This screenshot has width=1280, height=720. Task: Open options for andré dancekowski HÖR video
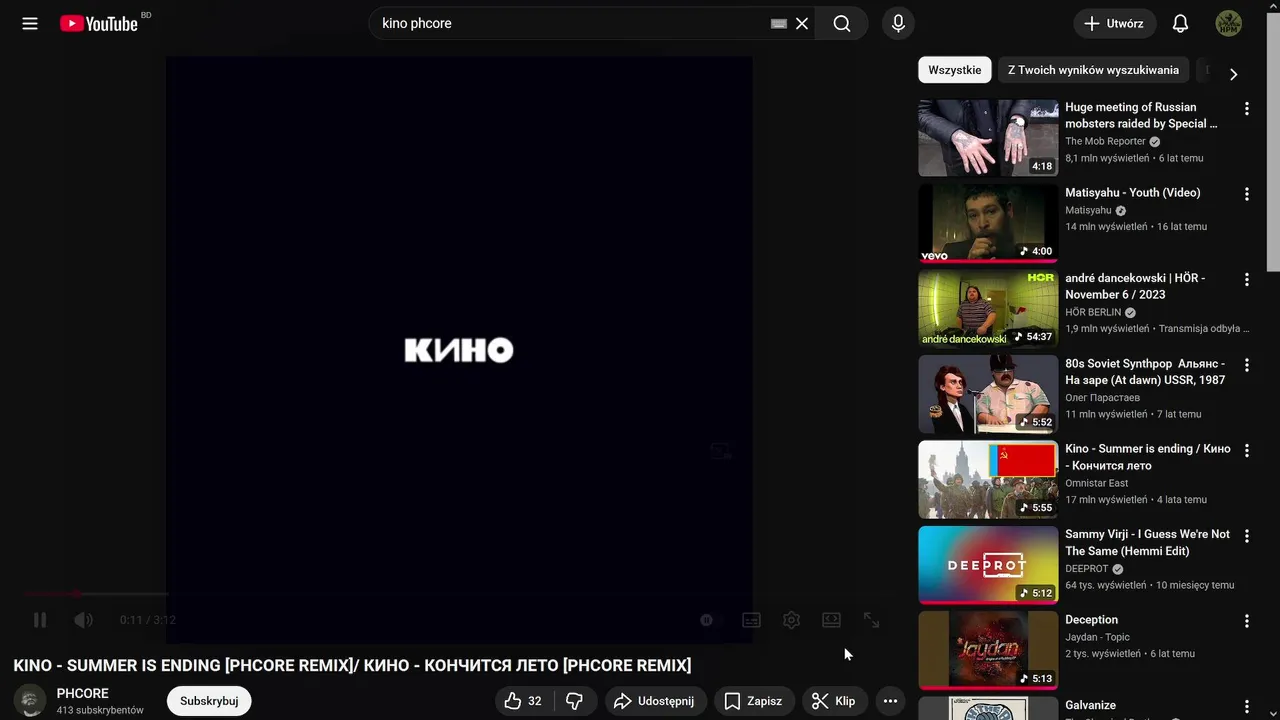[x=1246, y=279]
